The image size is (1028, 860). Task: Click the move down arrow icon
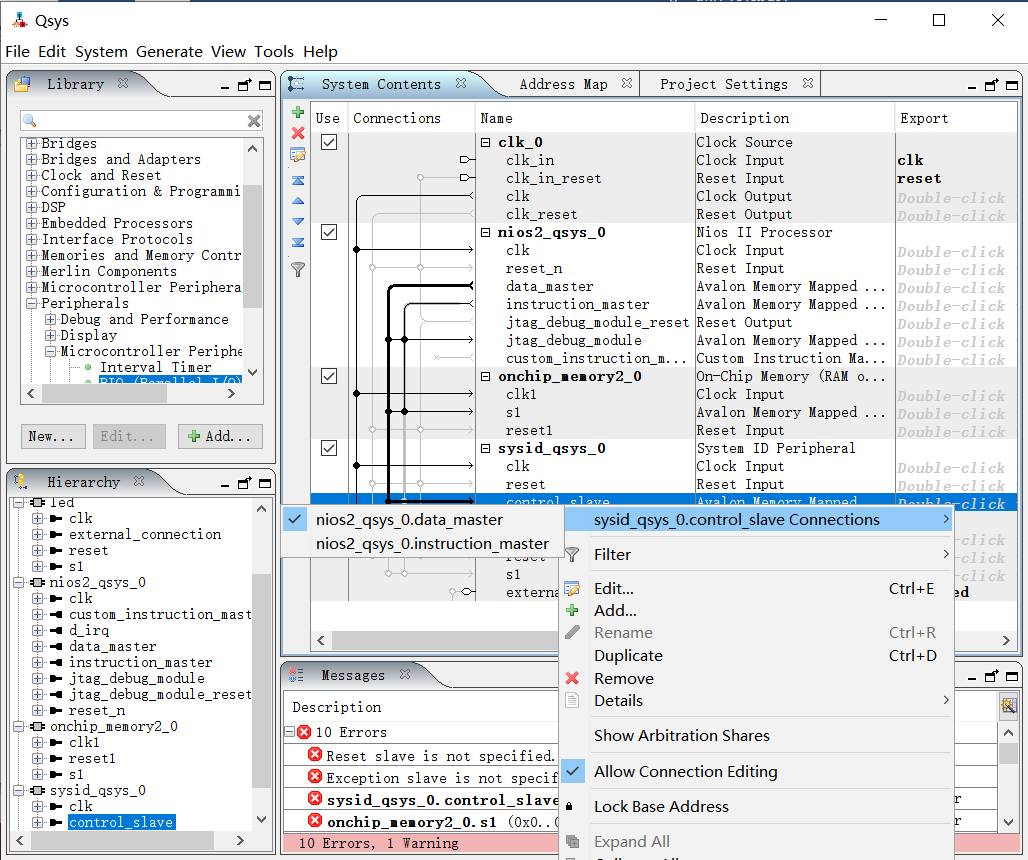tap(297, 221)
